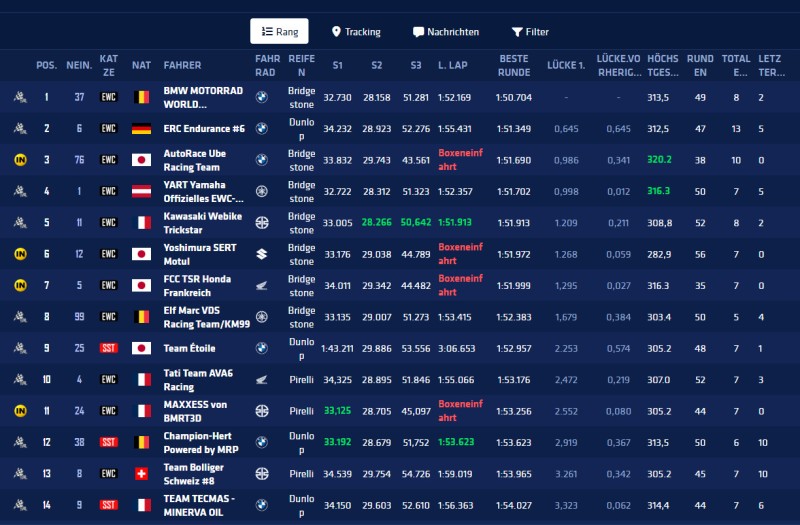
Task: Sort by the BESTE RUNDE column header
Action: 514,65
